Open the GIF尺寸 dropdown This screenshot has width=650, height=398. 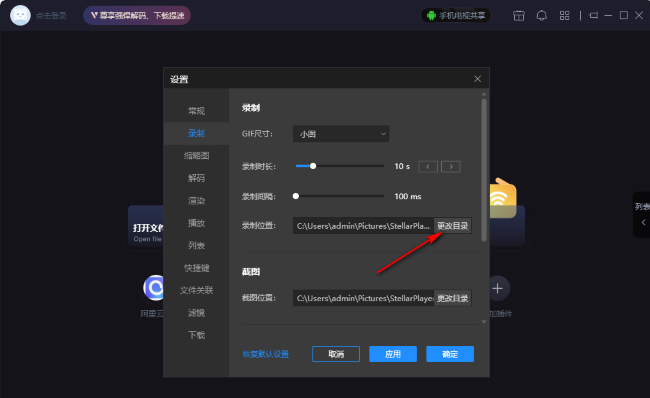point(341,134)
